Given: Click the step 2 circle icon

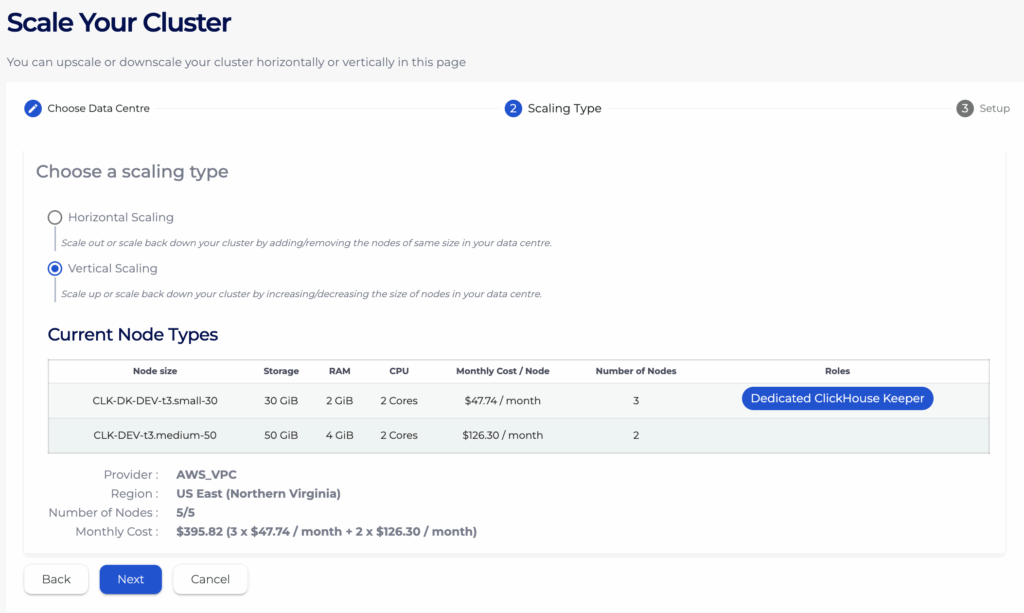Looking at the screenshot, I should (x=513, y=108).
